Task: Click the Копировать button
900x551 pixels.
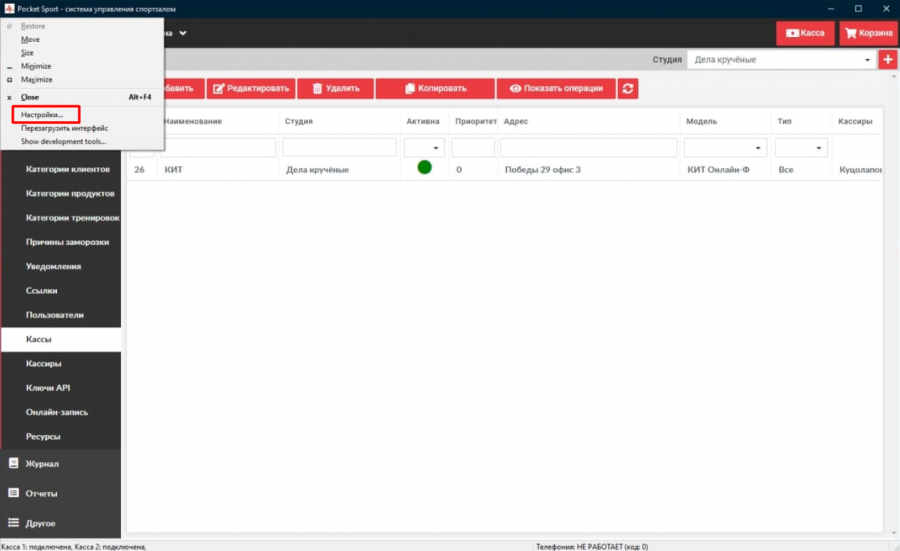Action: [x=434, y=88]
